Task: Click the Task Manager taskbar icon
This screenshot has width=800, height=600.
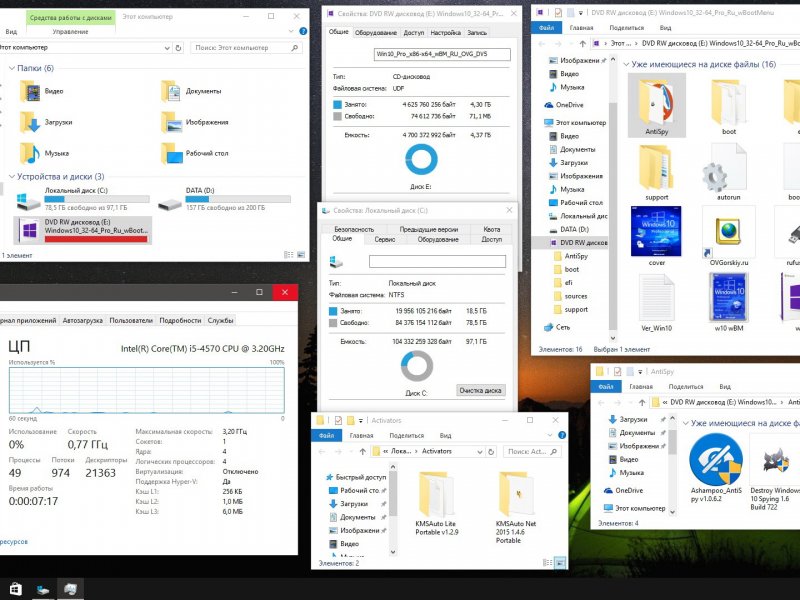Action: [70, 589]
